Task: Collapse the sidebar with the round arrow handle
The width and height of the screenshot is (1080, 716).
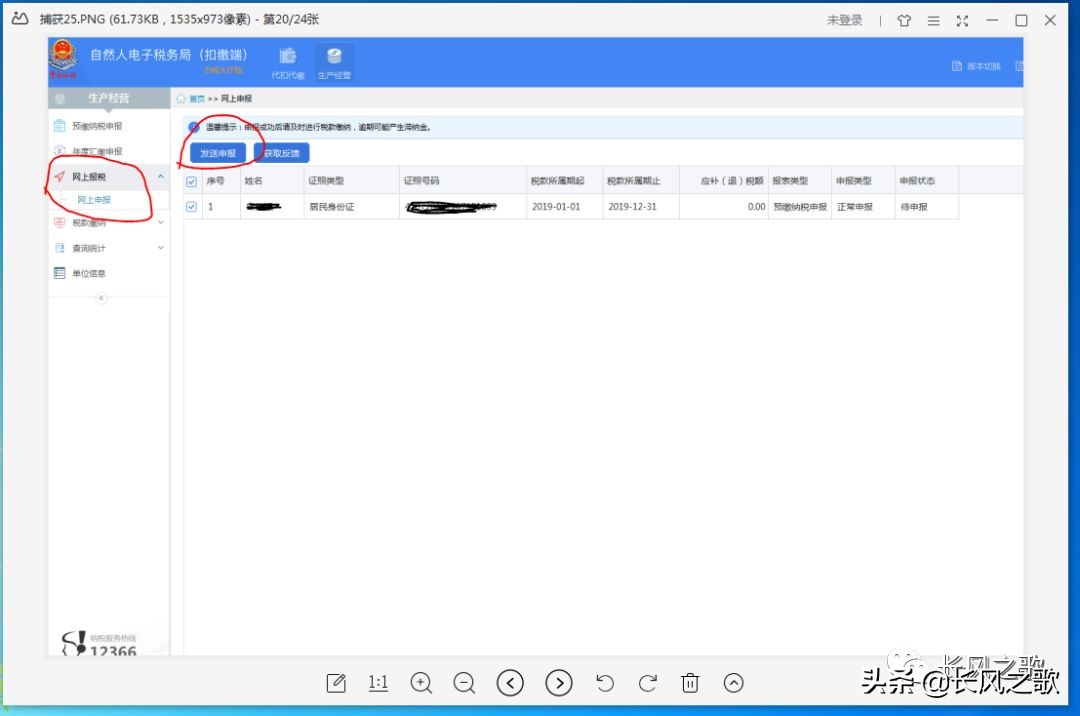Action: pos(101,298)
